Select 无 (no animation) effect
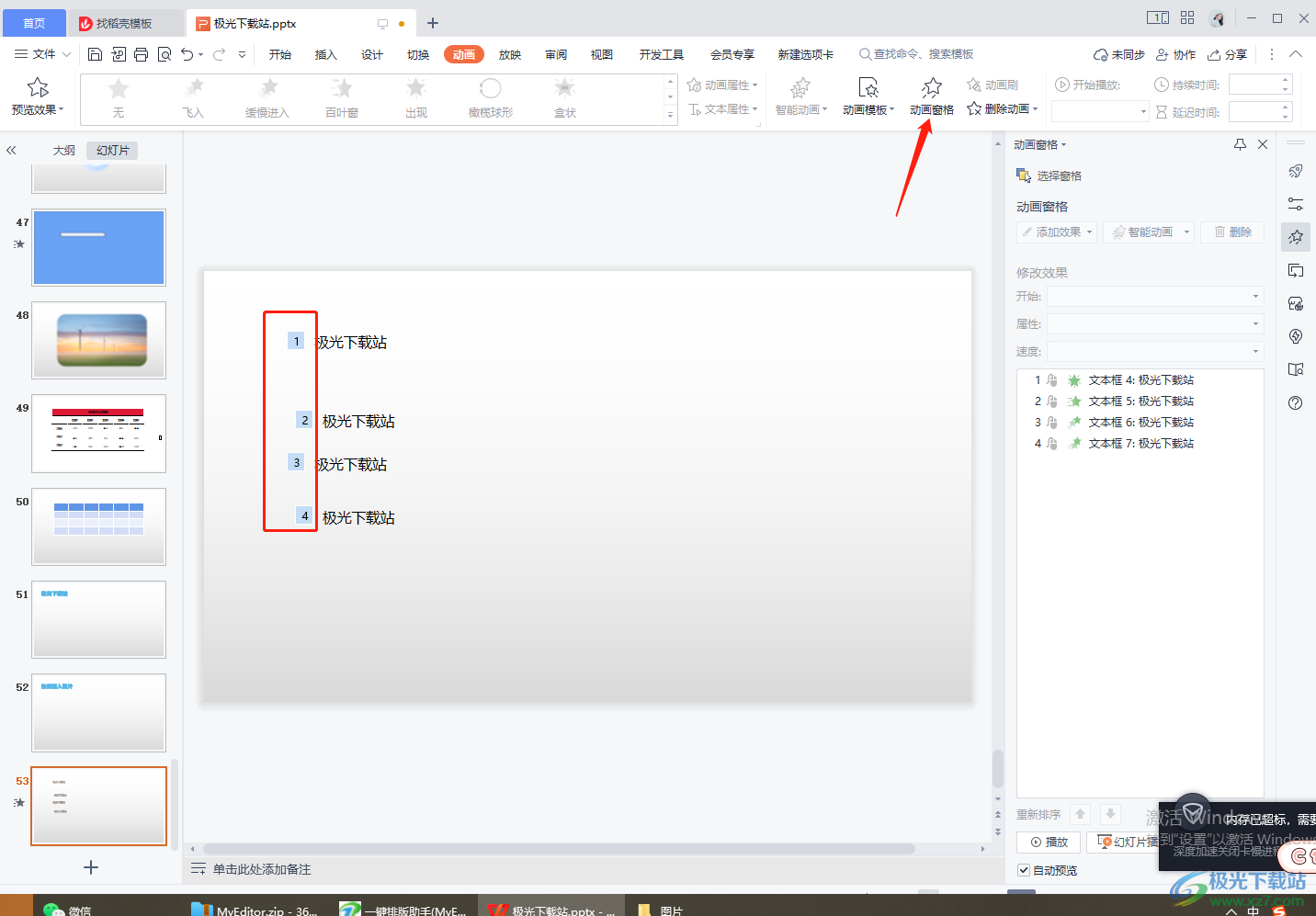Image resolution: width=1316 pixels, height=916 pixels. point(119,98)
